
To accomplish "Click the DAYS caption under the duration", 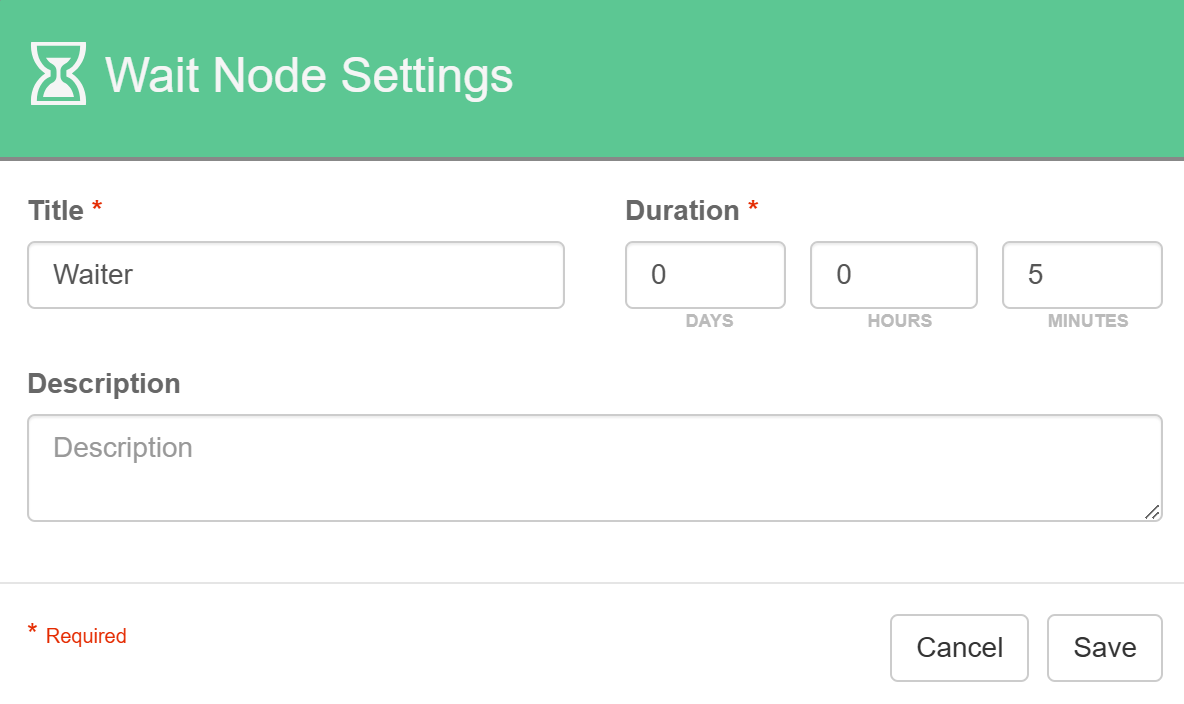I will click(709, 321).
